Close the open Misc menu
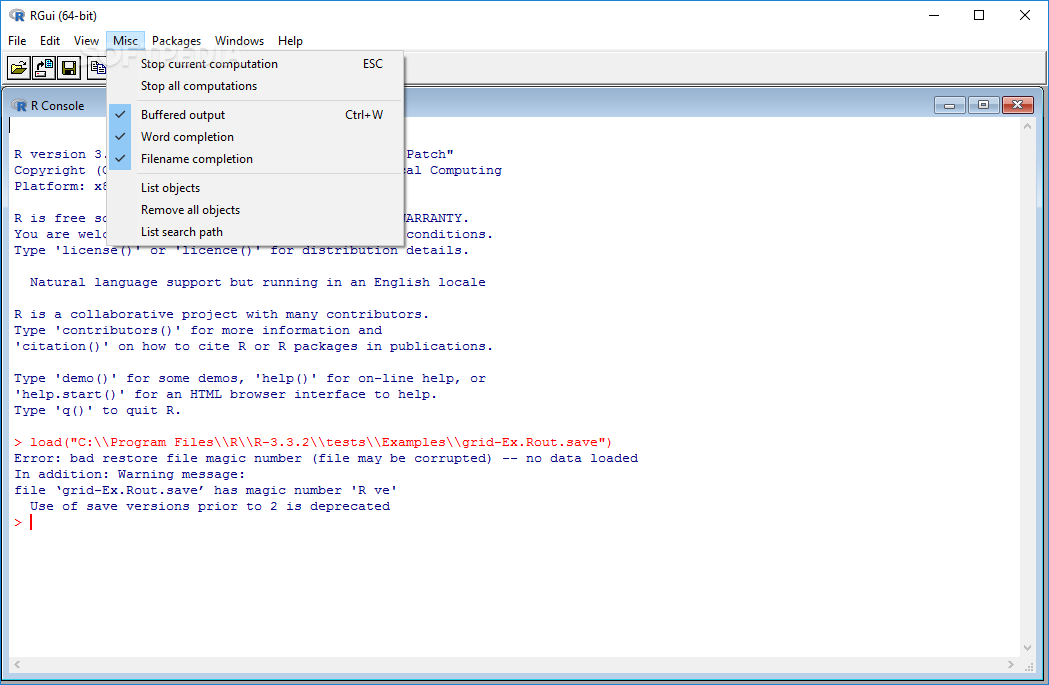This screenshot has height=685, width=1049. click(x=125, y=41)
